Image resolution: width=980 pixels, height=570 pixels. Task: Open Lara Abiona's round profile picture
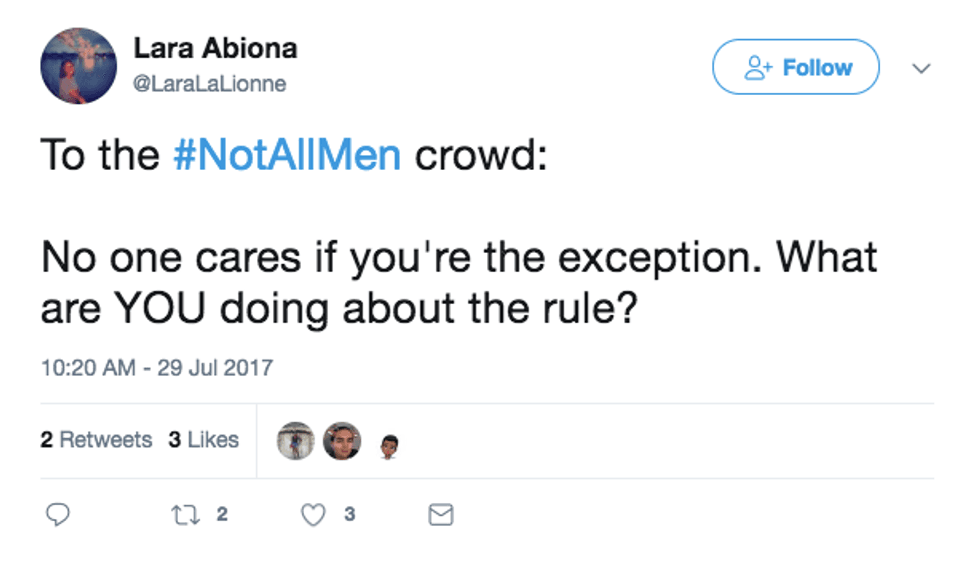78,66
